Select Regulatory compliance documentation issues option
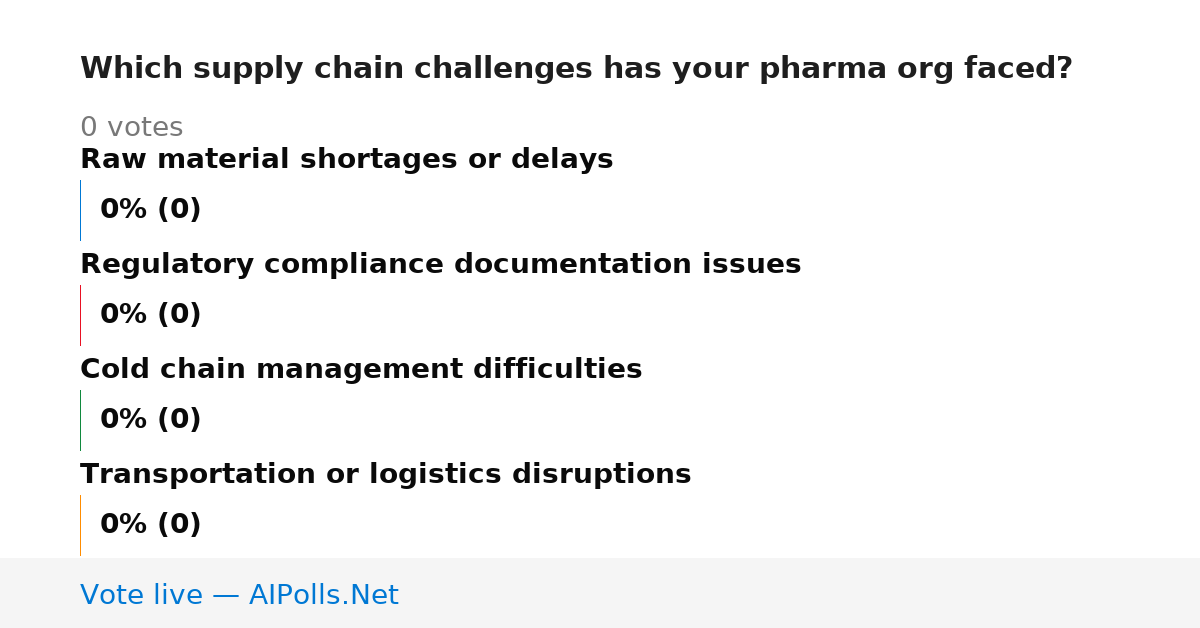 tap(440, 264)
